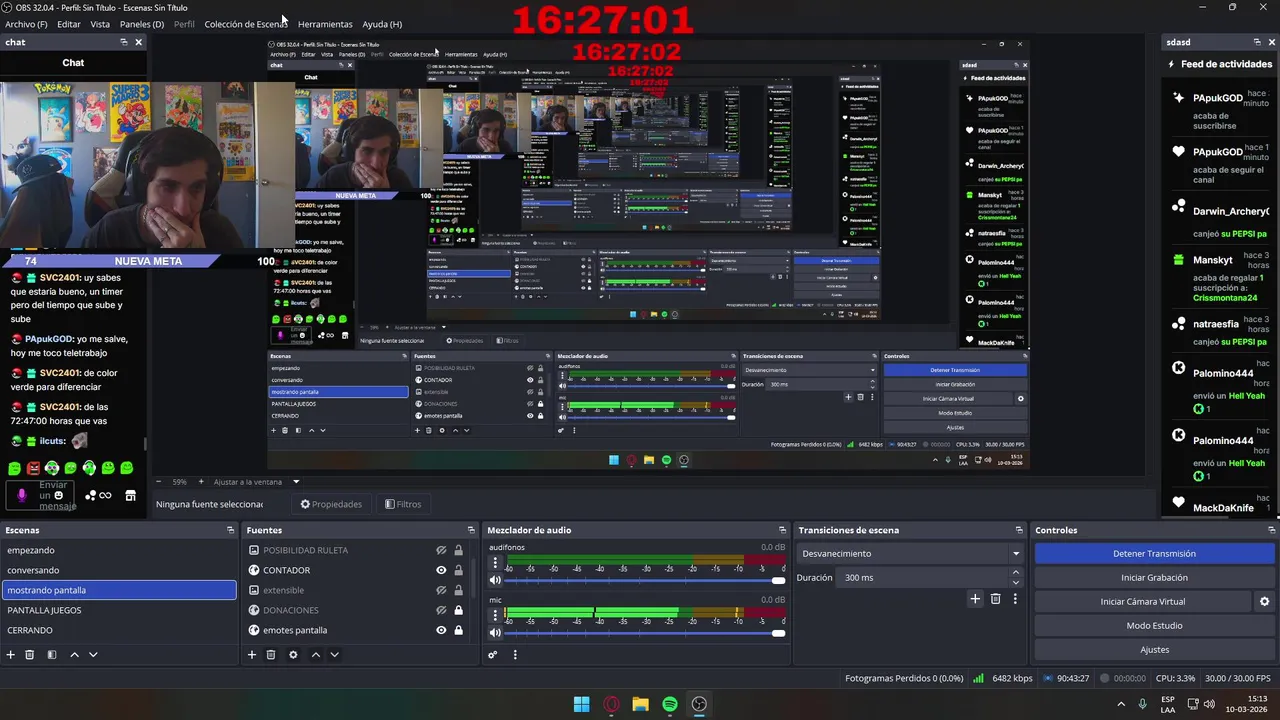1280x720 pixels.
Task: Mute the mic audio channel
Action: (x=495, y=632)
